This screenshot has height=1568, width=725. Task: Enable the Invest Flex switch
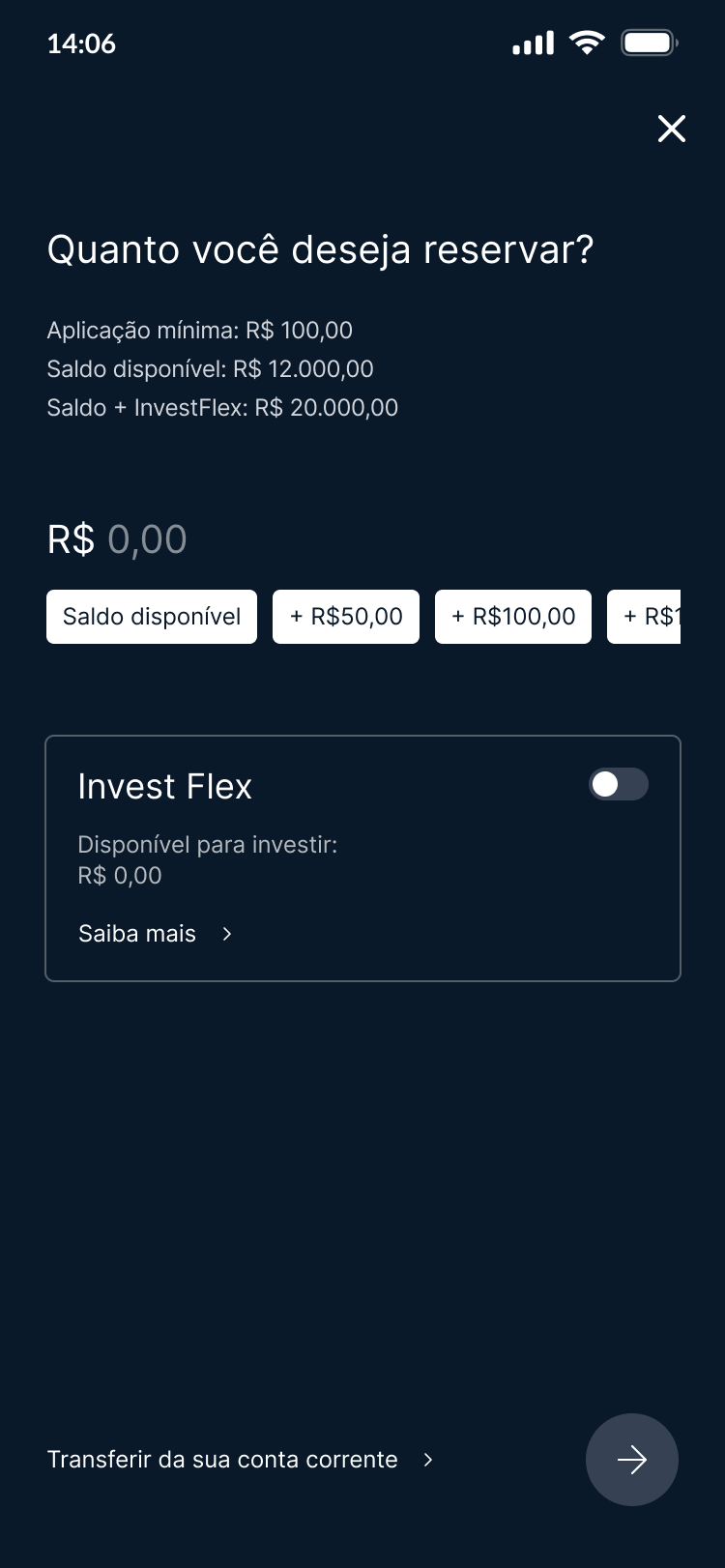[619, 784]
